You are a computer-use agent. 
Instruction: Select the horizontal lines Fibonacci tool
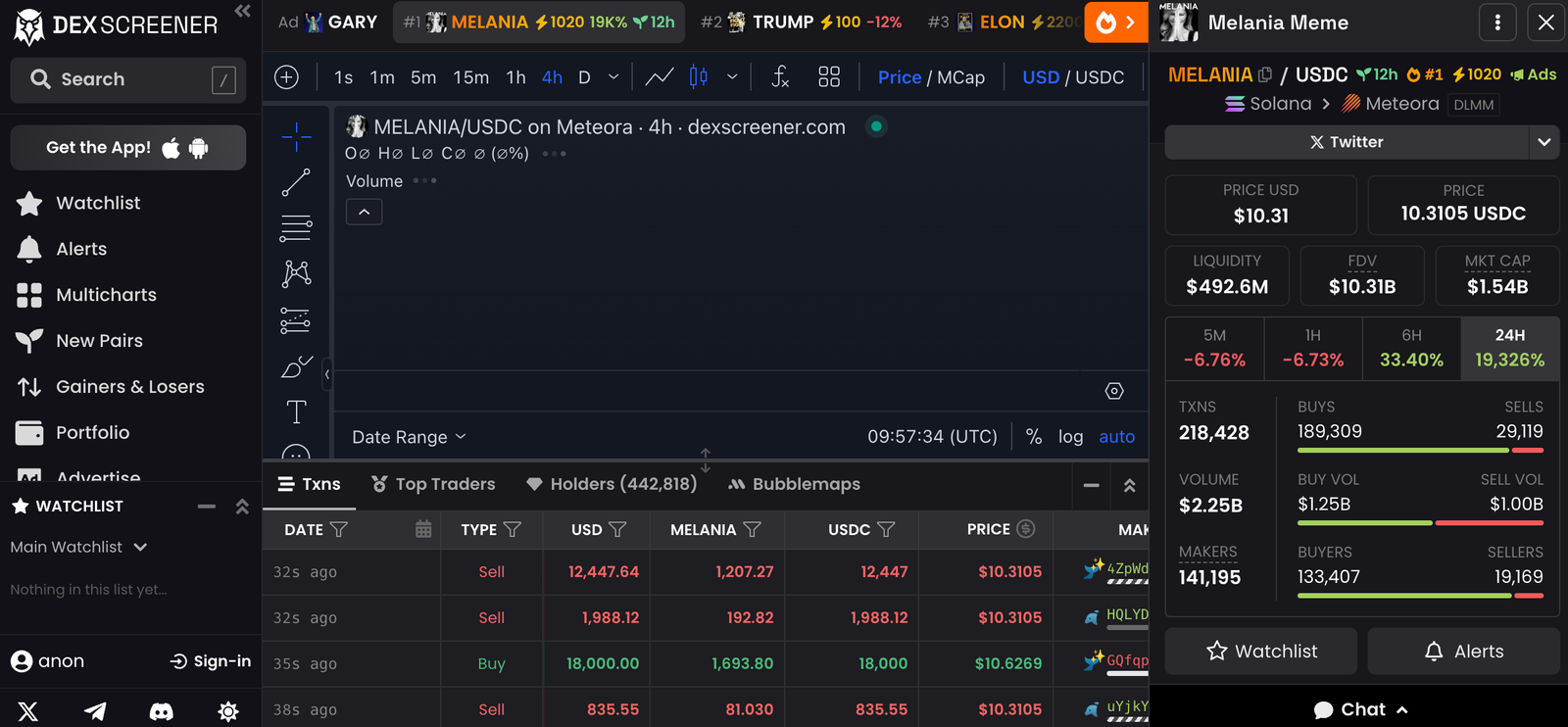[296, 228]
